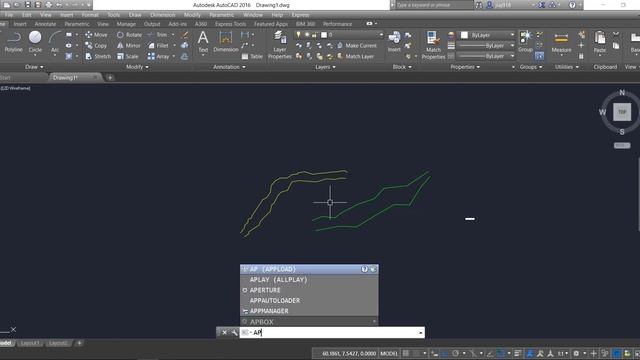Select the APERTURE suggestion
640x360 pixels.
pos(309,290)
